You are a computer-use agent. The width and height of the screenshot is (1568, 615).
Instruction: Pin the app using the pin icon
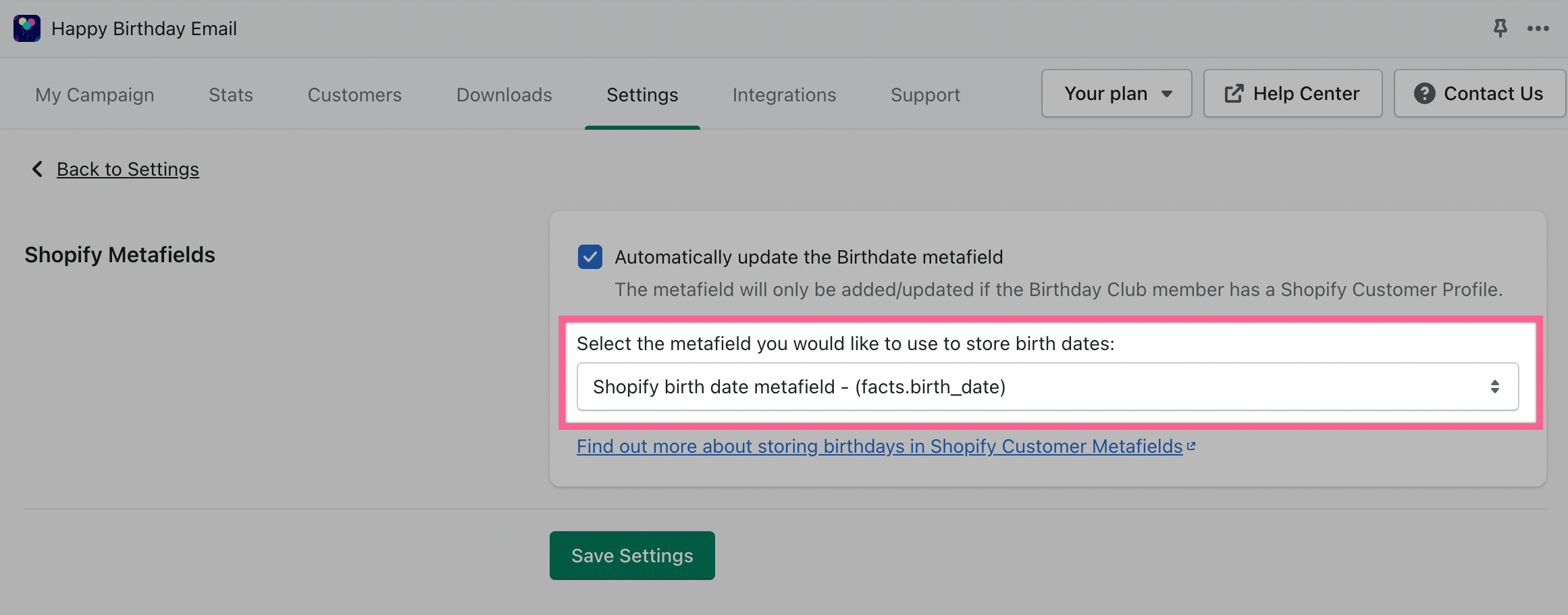(x=1500, y=28)
